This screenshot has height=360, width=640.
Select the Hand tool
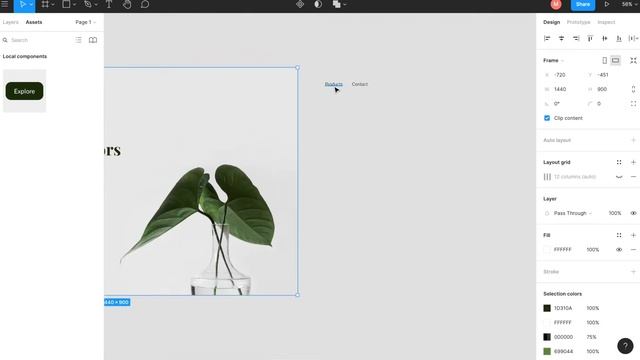point(127,4)
